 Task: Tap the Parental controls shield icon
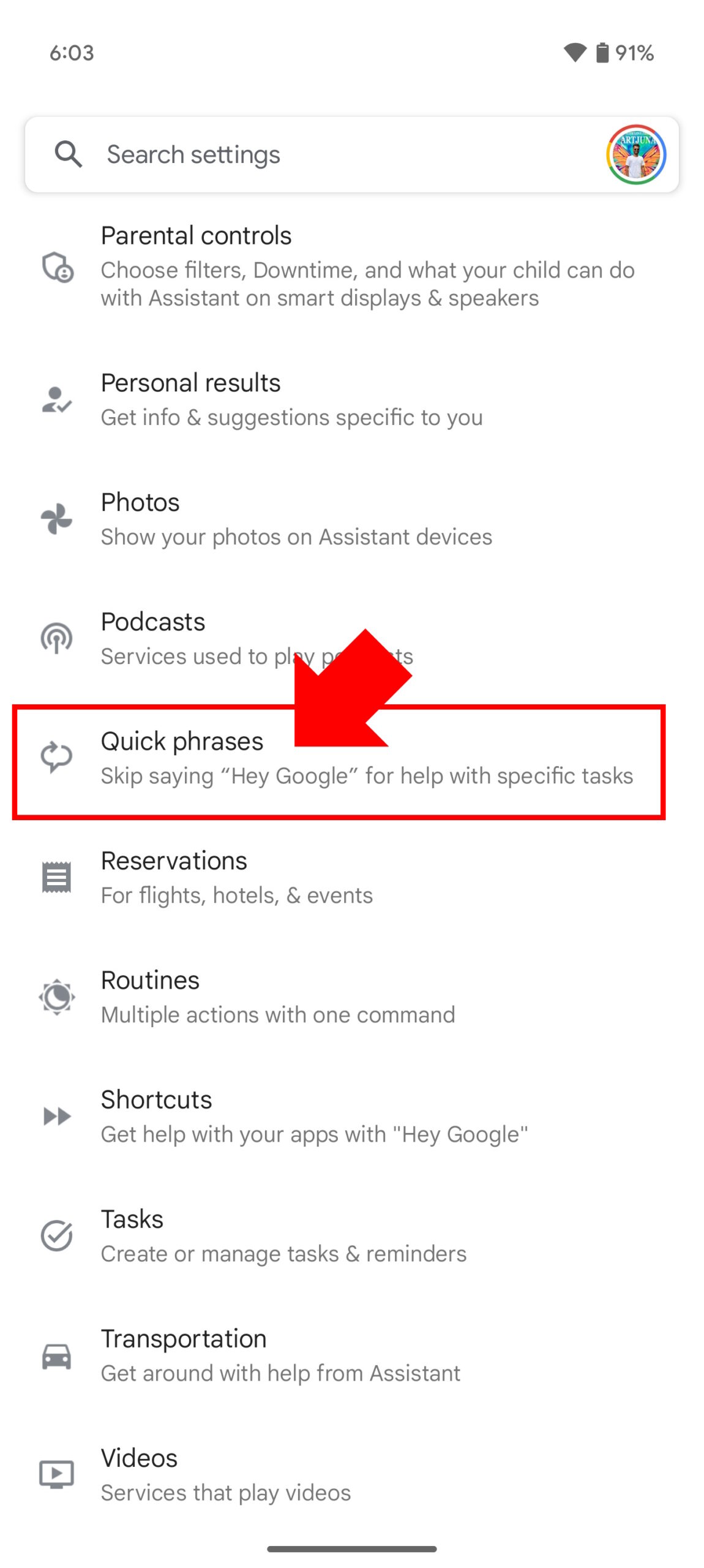pos(57,267)
